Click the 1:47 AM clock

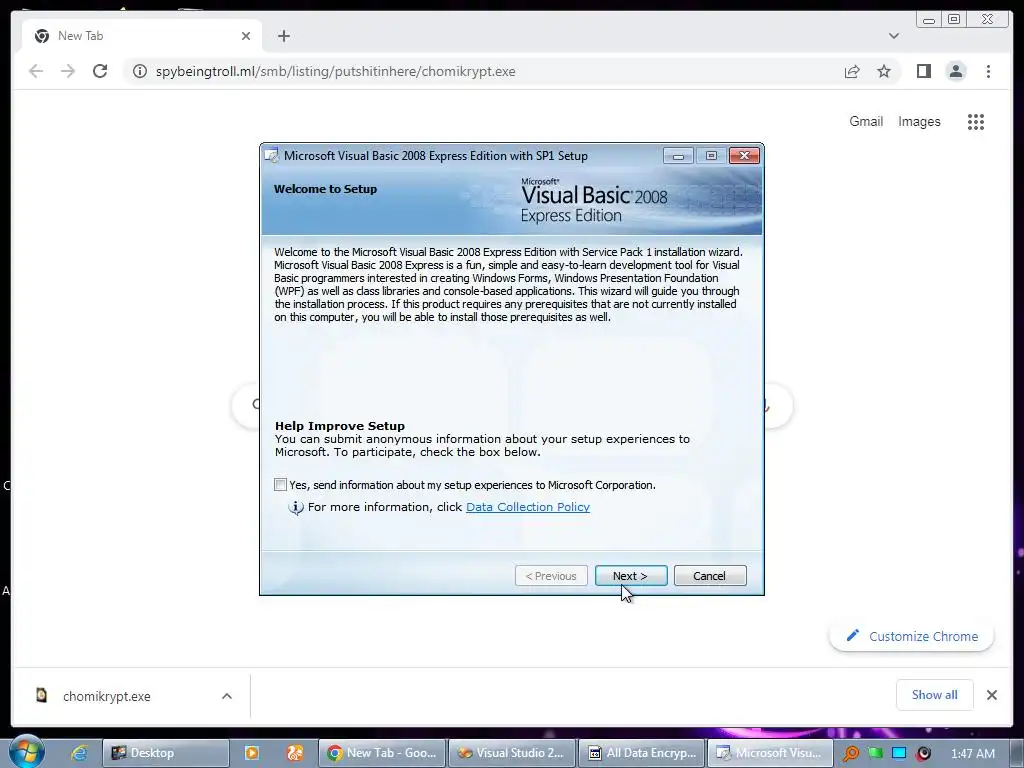pos(973,754)
